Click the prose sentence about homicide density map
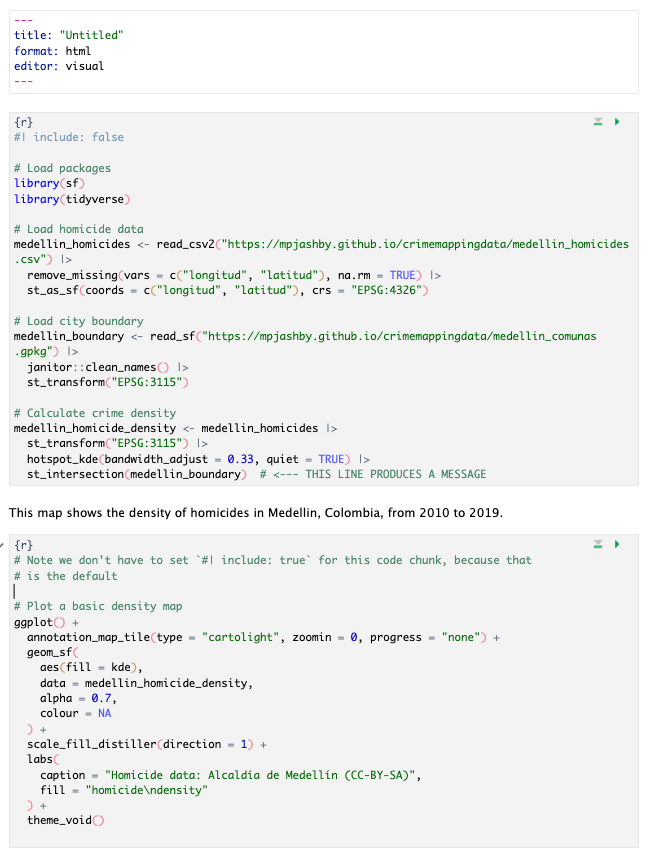This screenshot has height=861, width=651. coord(256,513)
